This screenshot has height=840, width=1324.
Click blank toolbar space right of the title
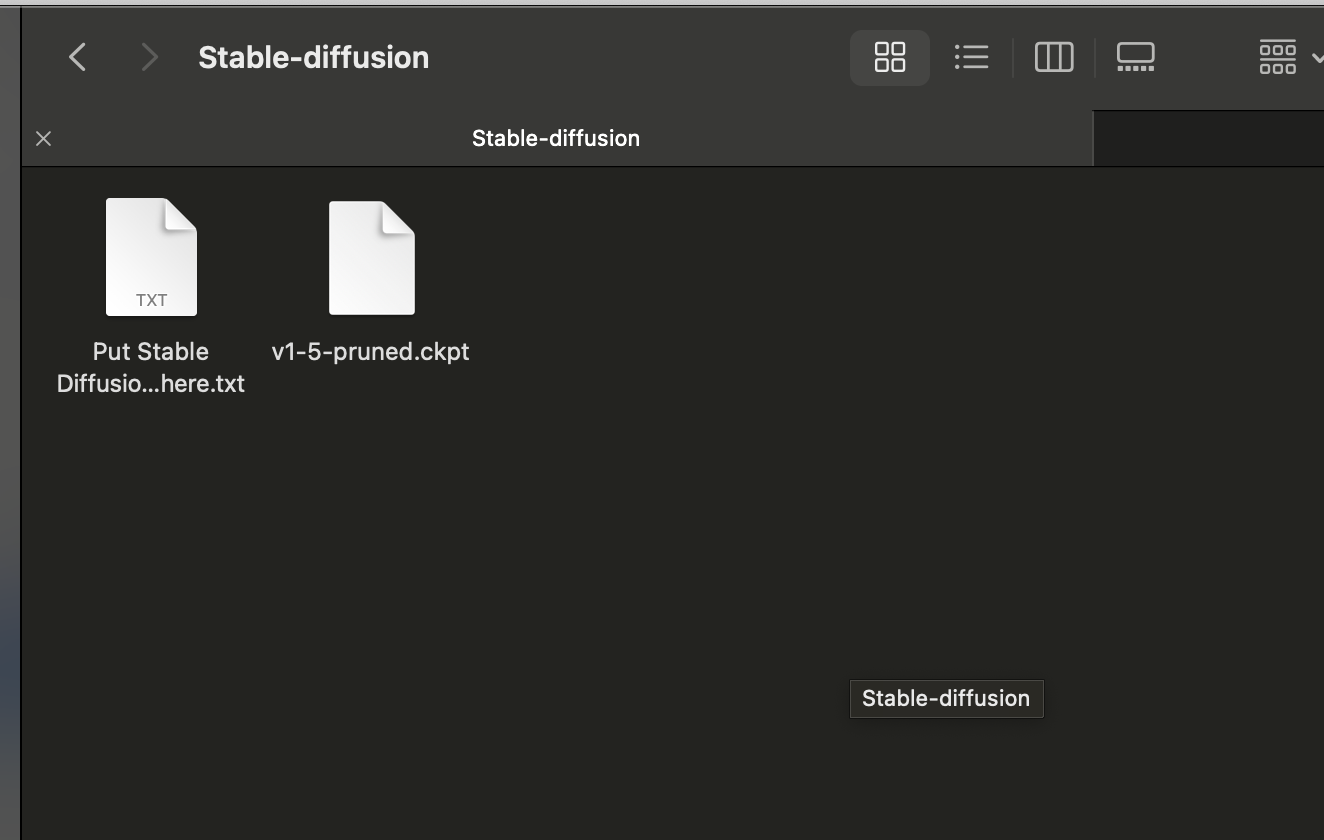640,57
